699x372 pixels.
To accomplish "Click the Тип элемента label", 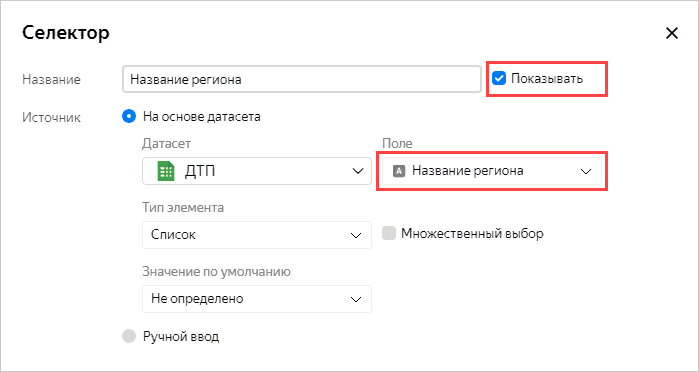I will (183, 208).
